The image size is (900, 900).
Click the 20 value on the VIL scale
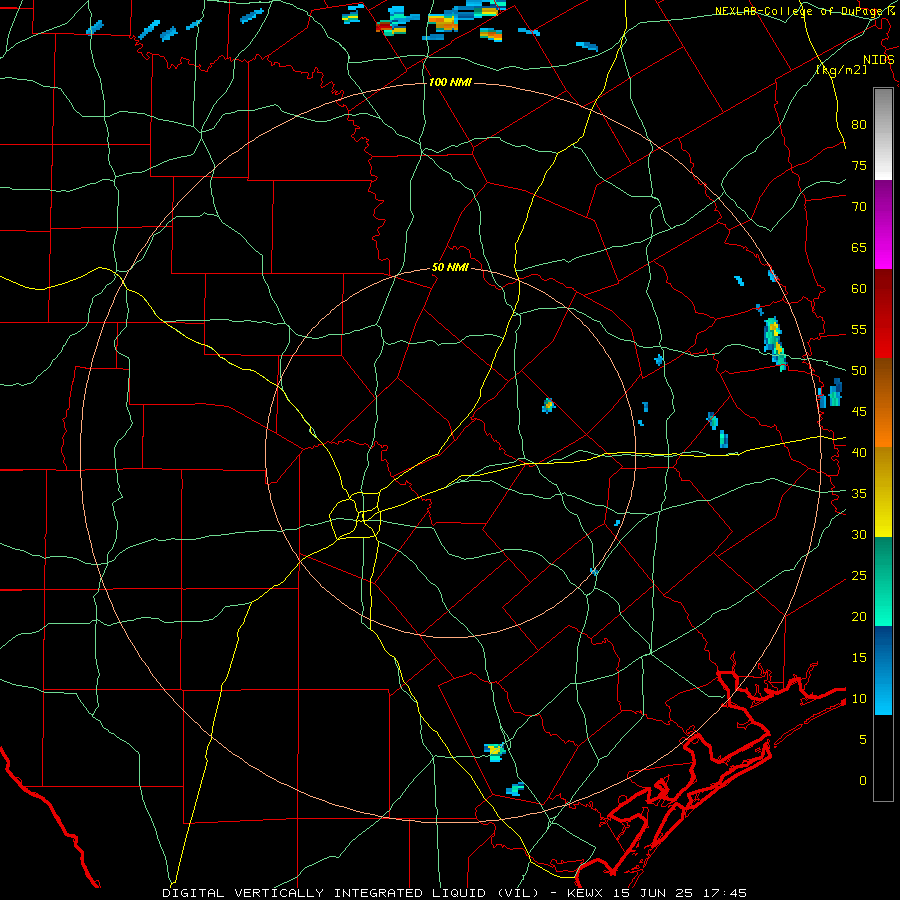tap(859, 616)
